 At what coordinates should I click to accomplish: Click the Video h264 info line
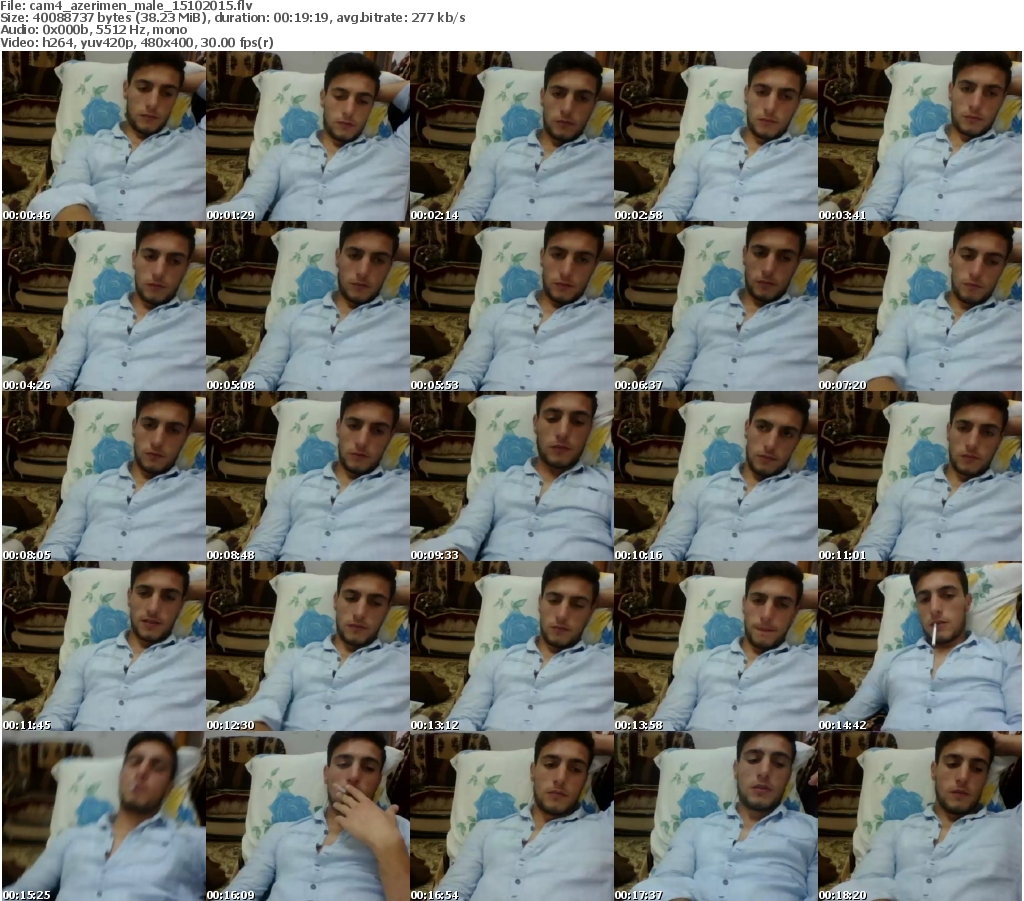tap(136, 42)
